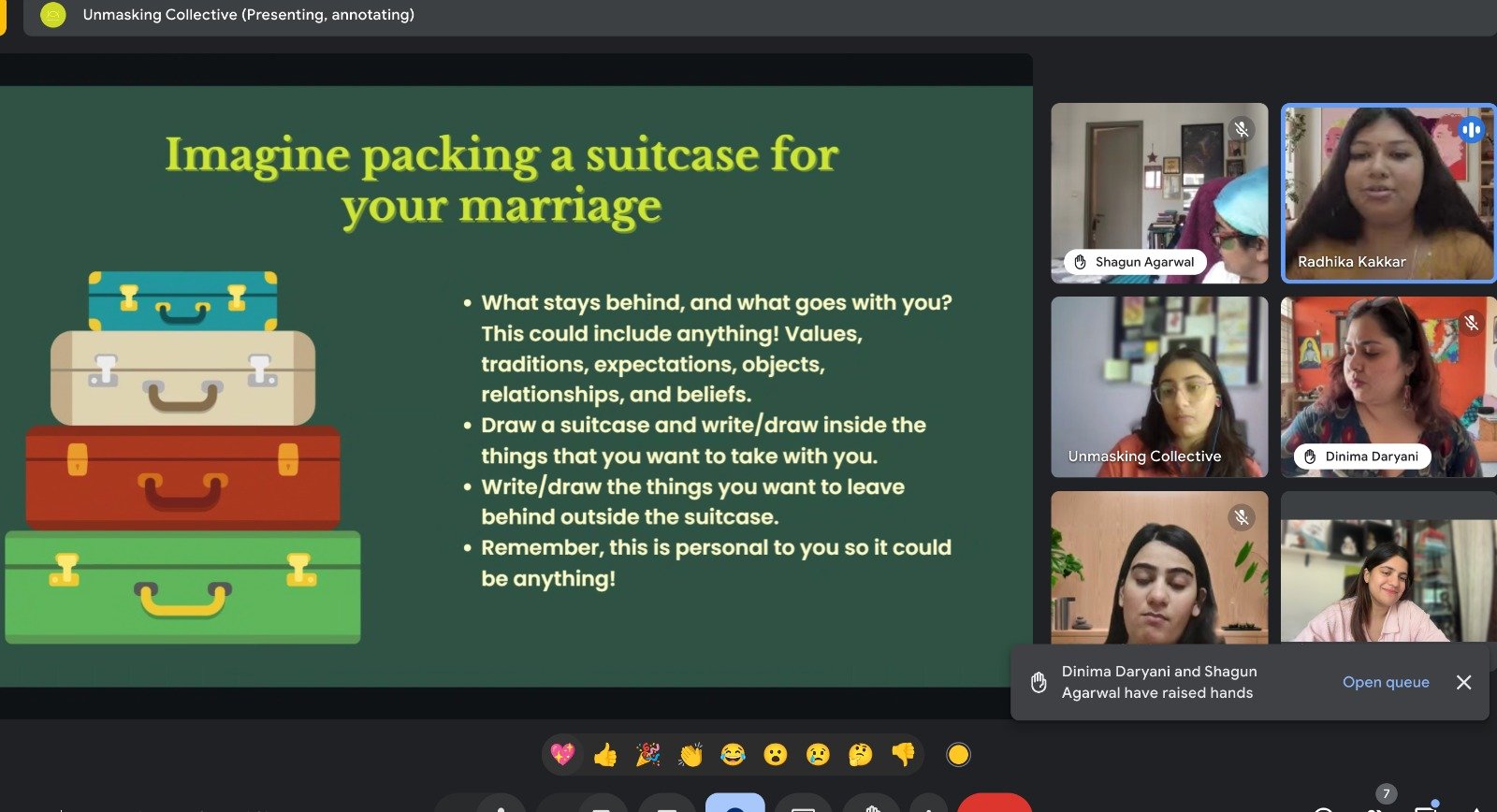Select Radhika Kakkar's video tile

[1388, 192]
